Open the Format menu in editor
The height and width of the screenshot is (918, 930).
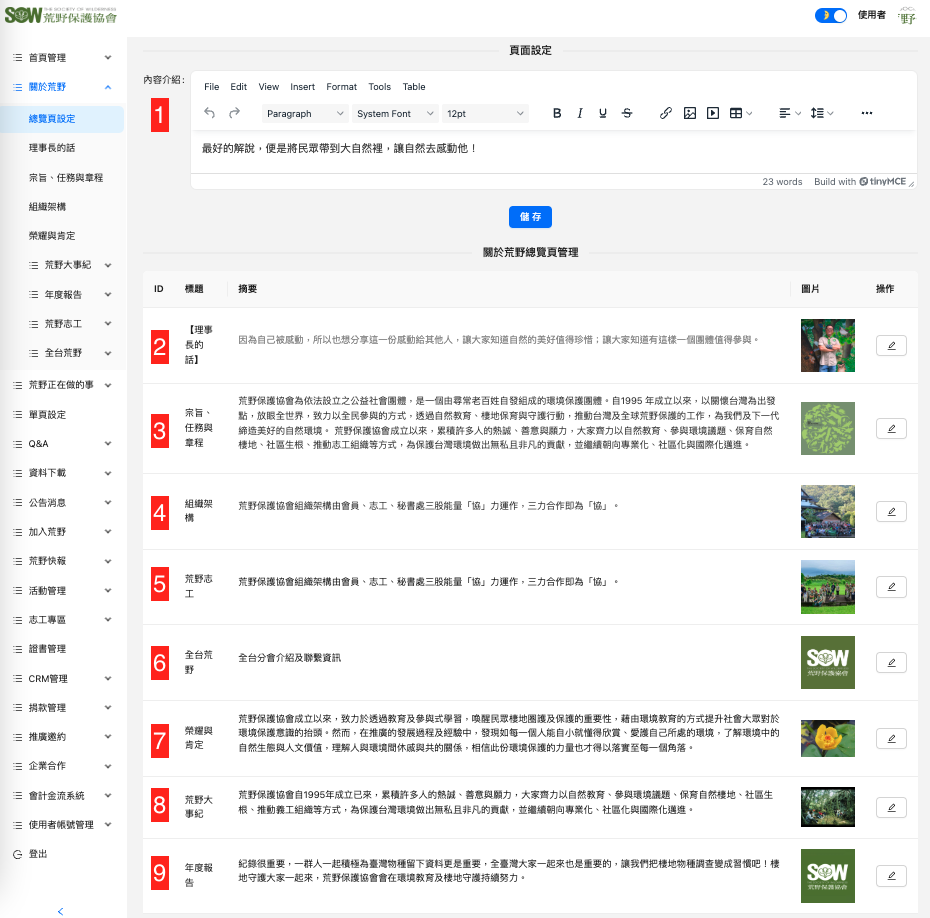[x=341, y=87]
